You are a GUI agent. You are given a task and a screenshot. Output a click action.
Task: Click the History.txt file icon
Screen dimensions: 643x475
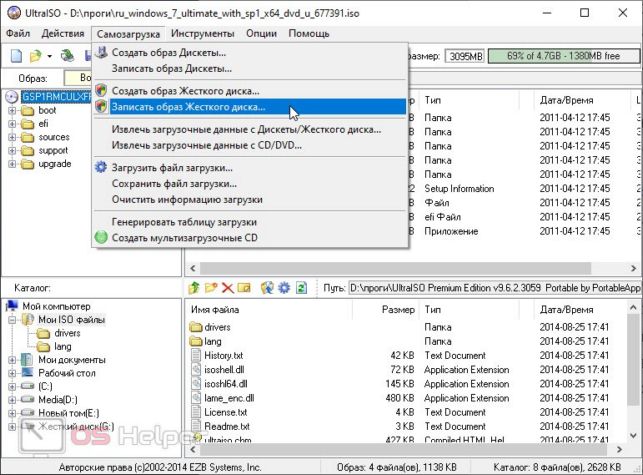196,355
